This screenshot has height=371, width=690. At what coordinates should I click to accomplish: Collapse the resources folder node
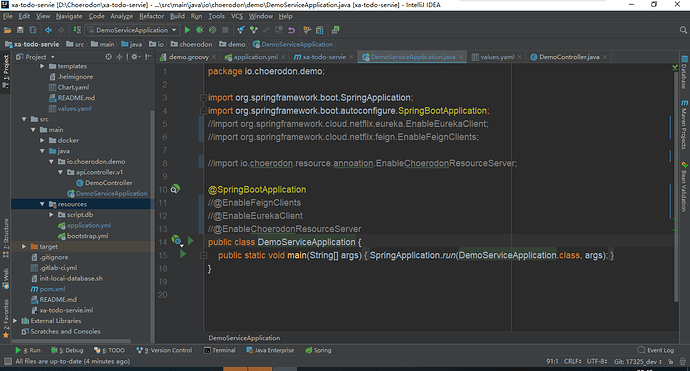42,204
